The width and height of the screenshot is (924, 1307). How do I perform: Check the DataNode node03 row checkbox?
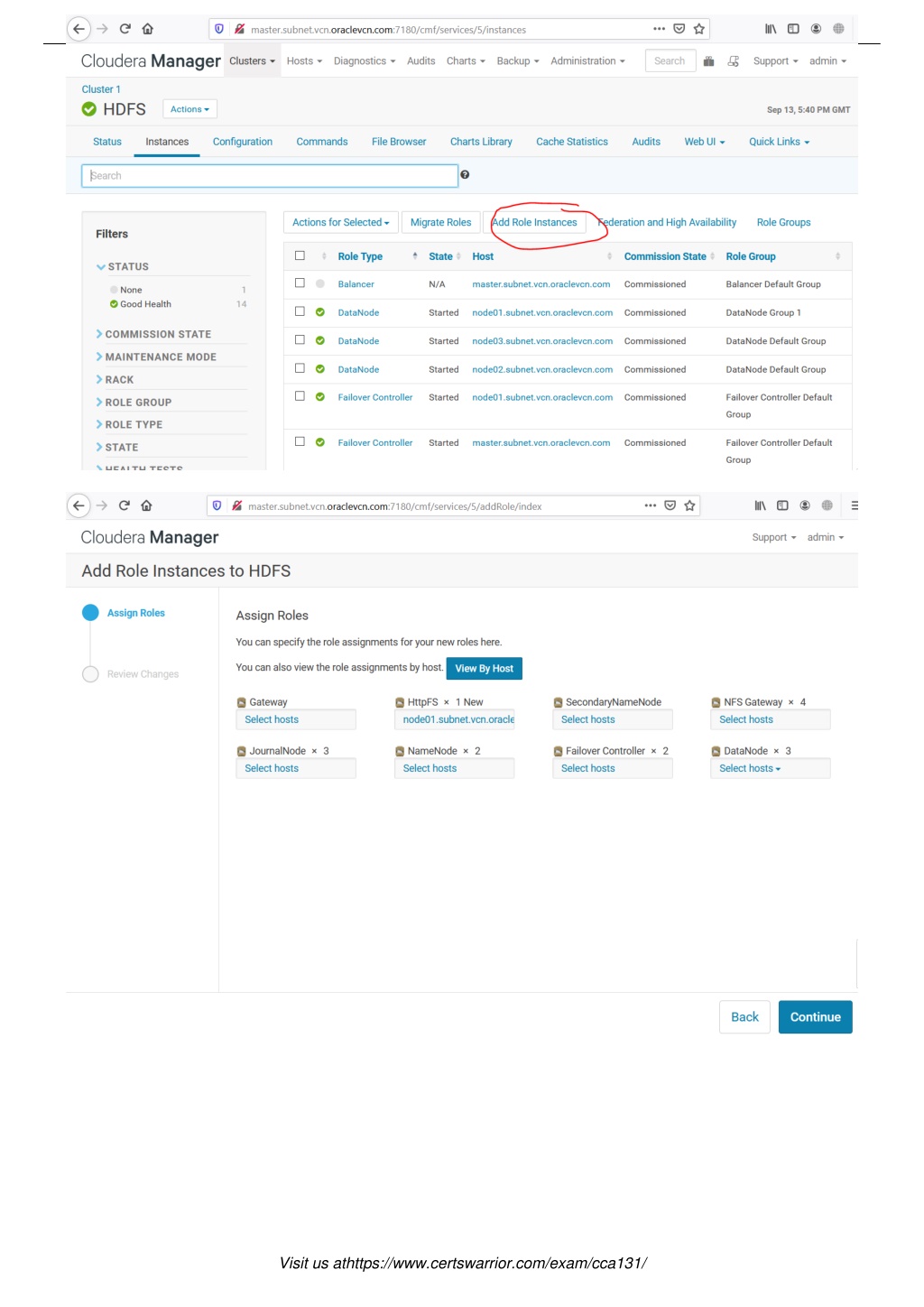tap(300, 339)
